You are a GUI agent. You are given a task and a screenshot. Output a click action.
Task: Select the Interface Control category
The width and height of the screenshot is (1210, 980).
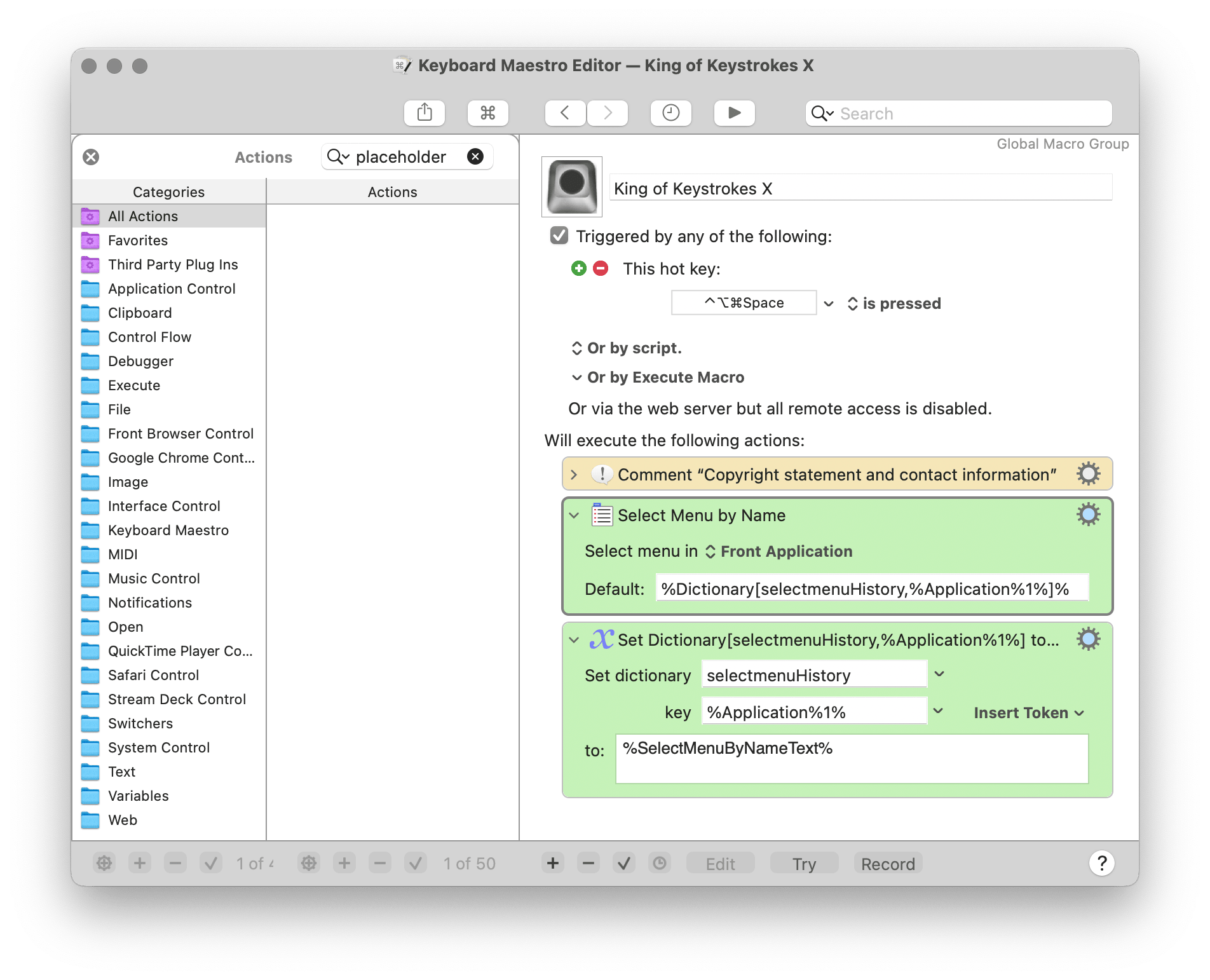169,506
